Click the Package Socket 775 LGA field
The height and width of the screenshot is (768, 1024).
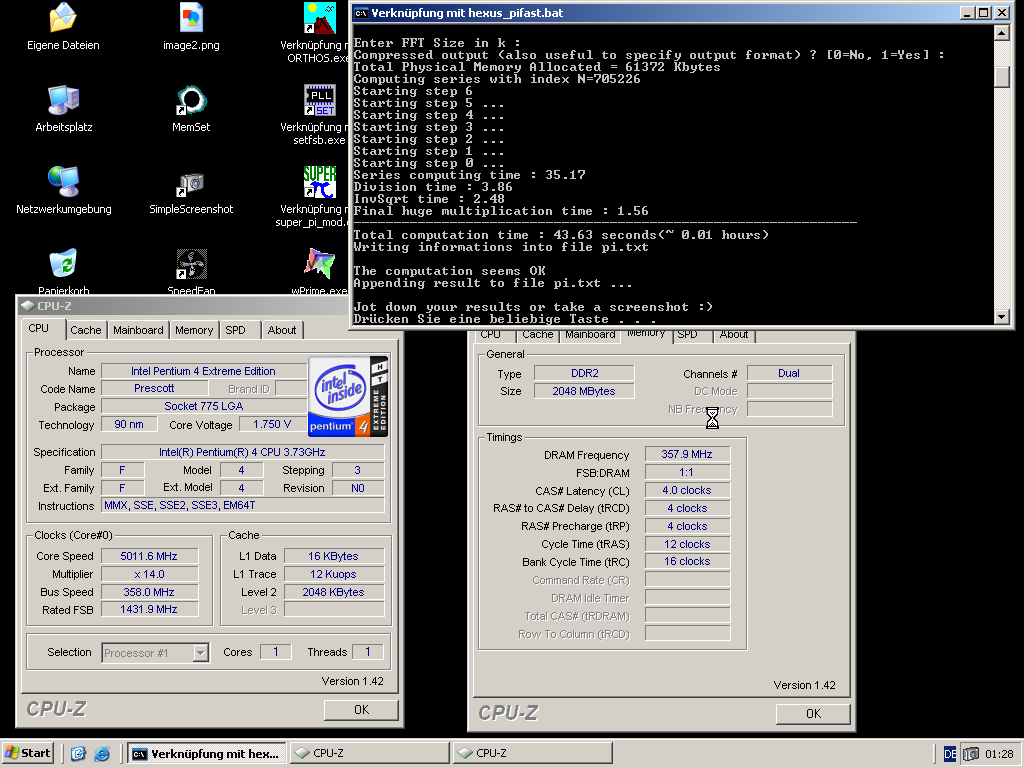coord(204,406)
